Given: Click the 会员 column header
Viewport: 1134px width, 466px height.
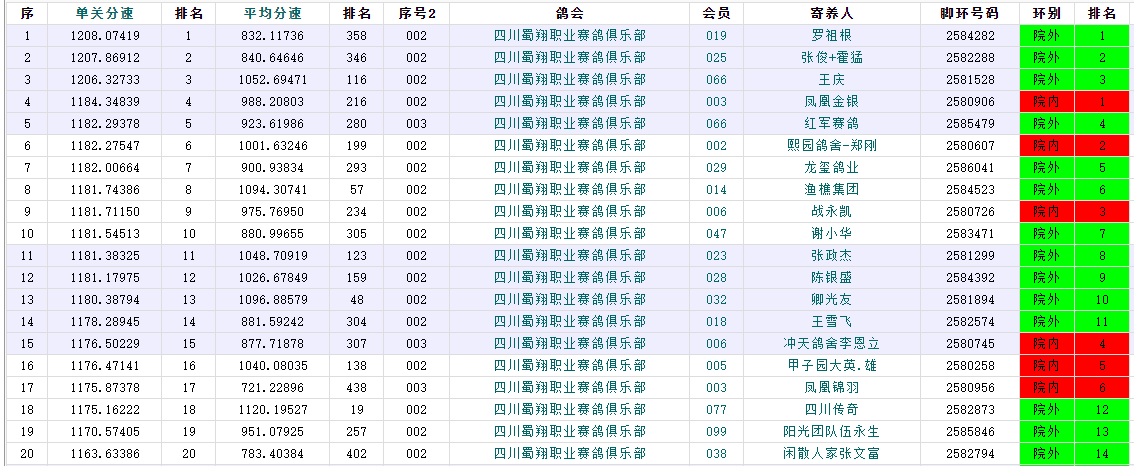Looking at the screenshot, I should click(x=716, y=13).
